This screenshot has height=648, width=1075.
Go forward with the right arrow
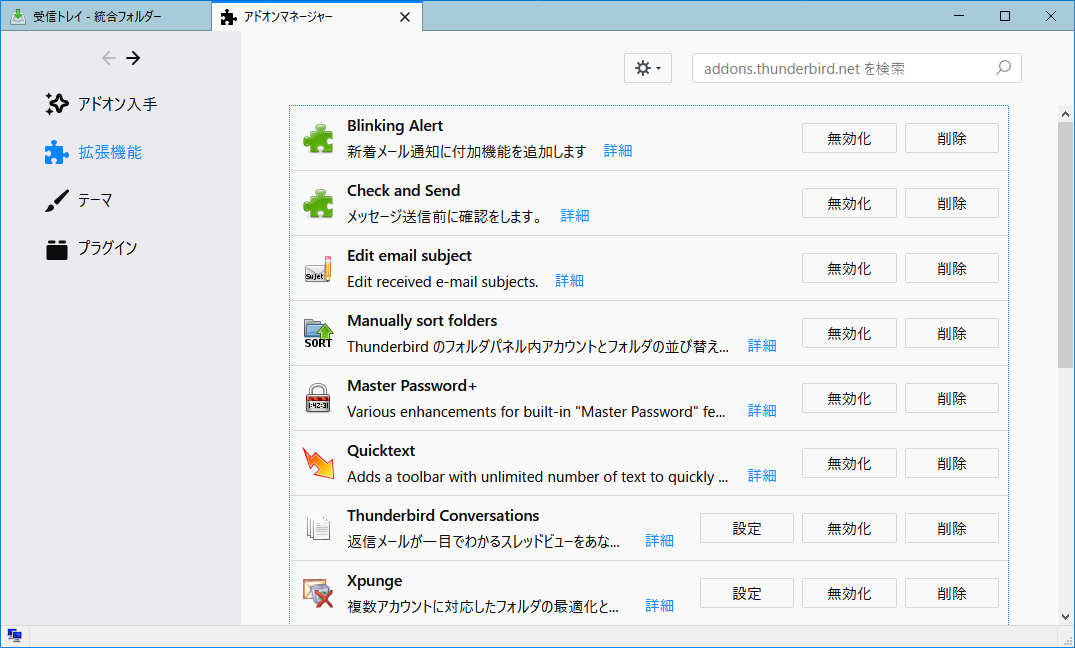click(x=133, y=58)
